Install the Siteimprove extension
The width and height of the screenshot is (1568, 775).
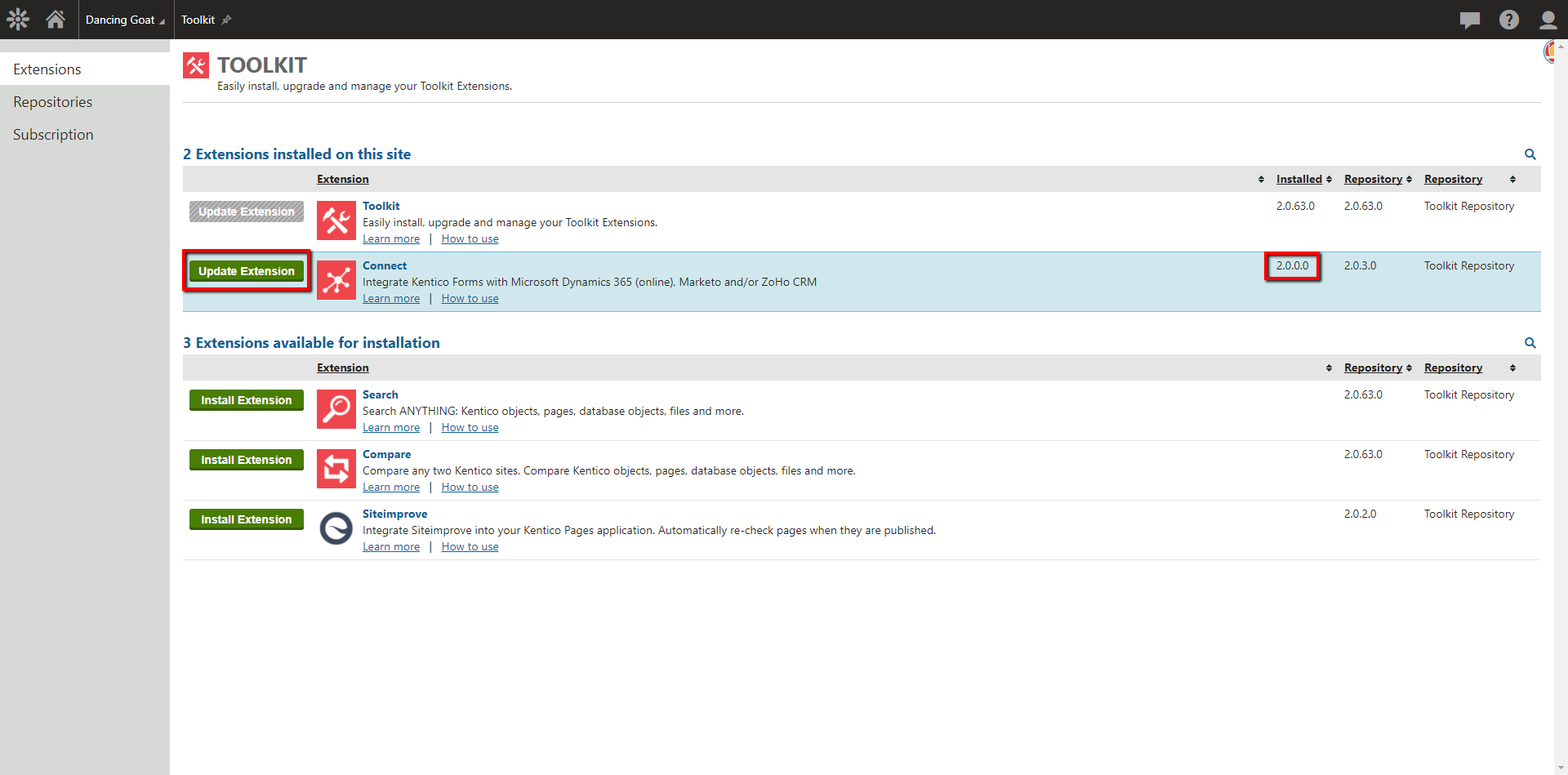point(247,519)
